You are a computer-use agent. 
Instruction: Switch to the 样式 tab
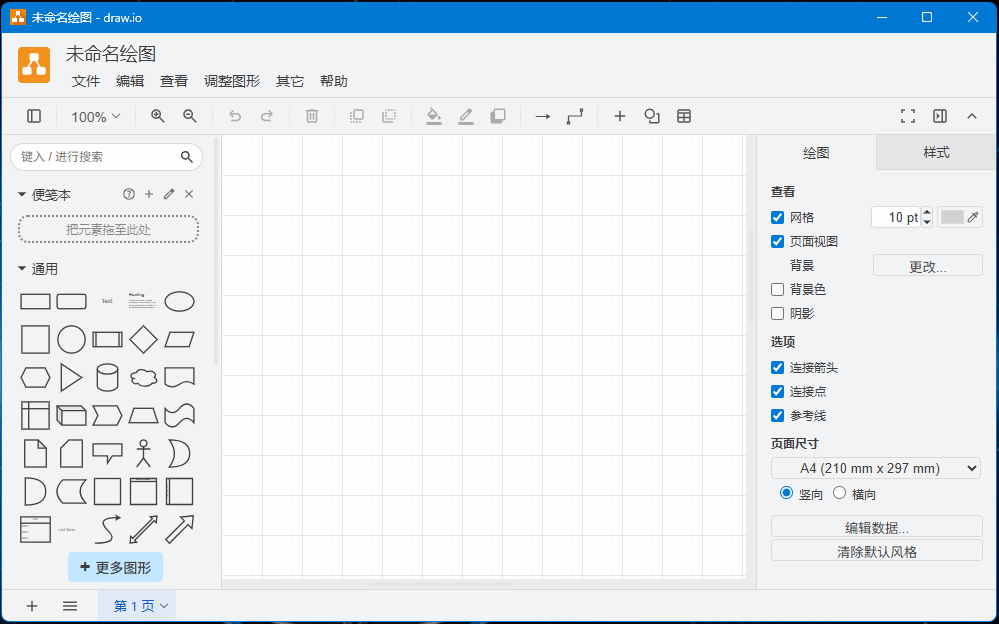[x=935, y=153]
